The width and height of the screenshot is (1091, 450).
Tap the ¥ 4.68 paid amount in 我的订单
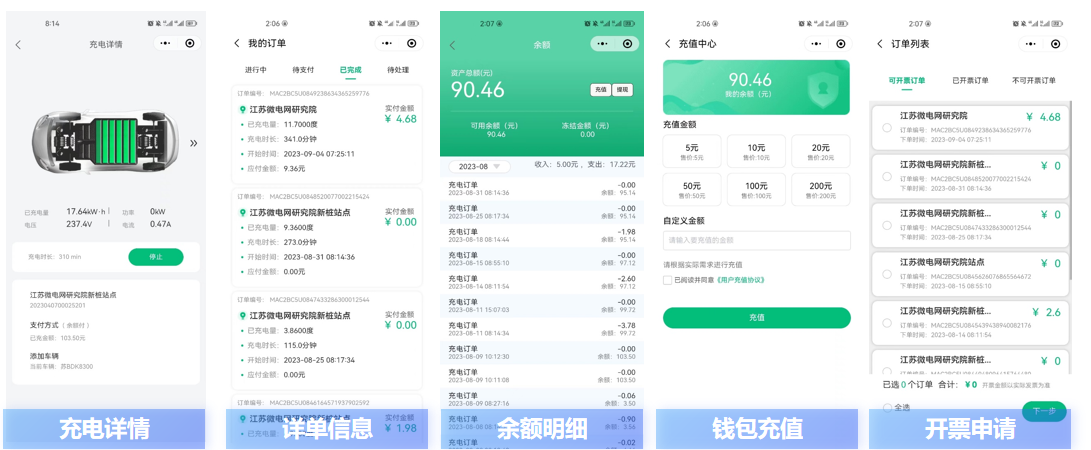click(x=401, y=119)
